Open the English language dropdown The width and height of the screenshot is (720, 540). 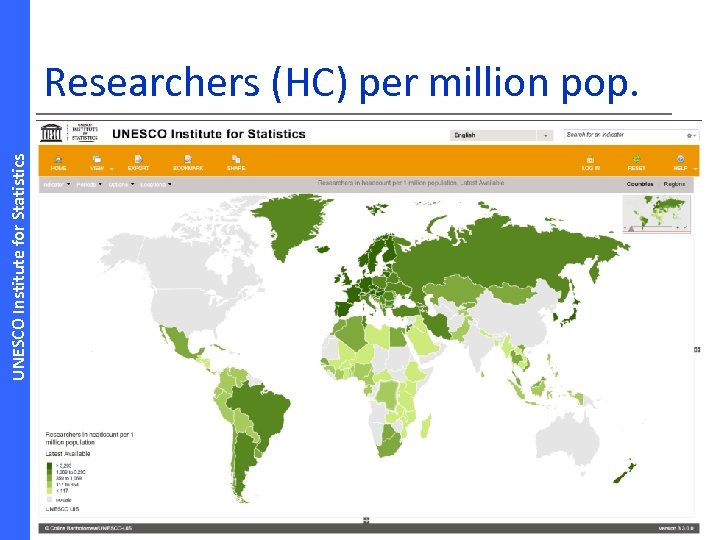pyautogui.click(x=501, y=135)
